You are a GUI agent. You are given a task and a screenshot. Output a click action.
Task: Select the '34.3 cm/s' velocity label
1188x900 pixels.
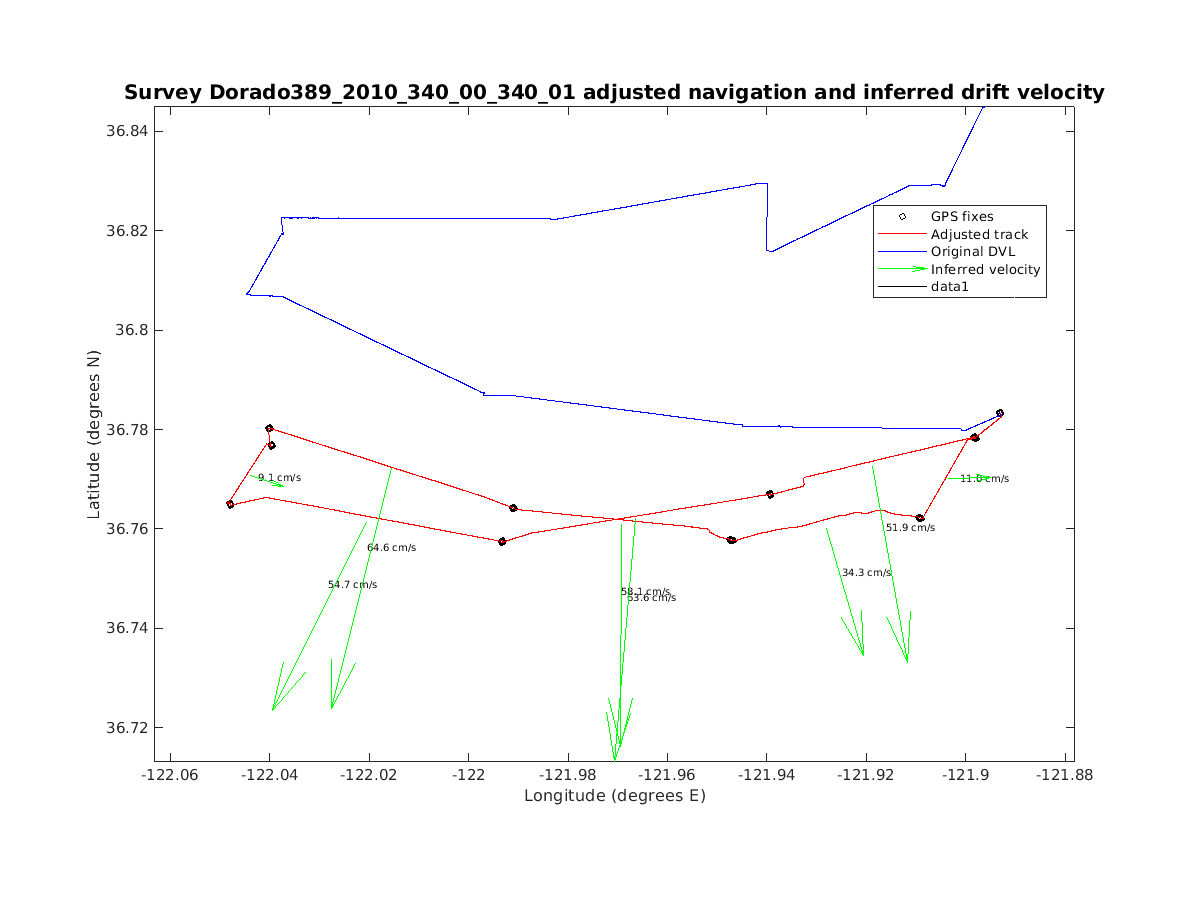(x=866, y=573)
